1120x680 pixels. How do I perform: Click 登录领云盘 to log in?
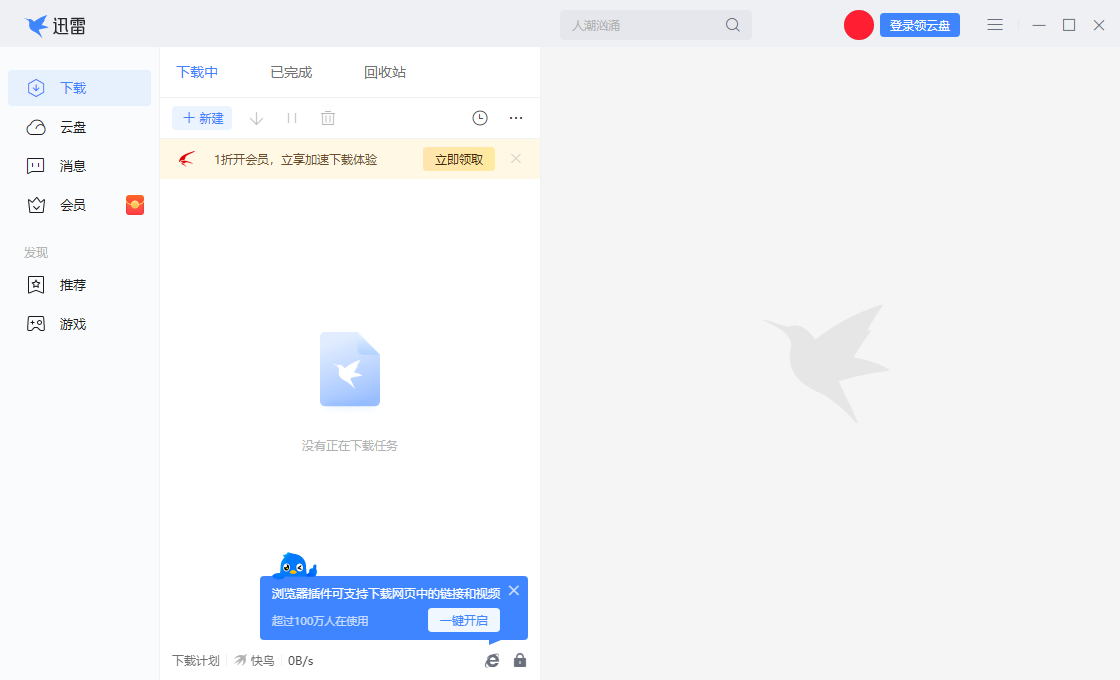(919, 24)
